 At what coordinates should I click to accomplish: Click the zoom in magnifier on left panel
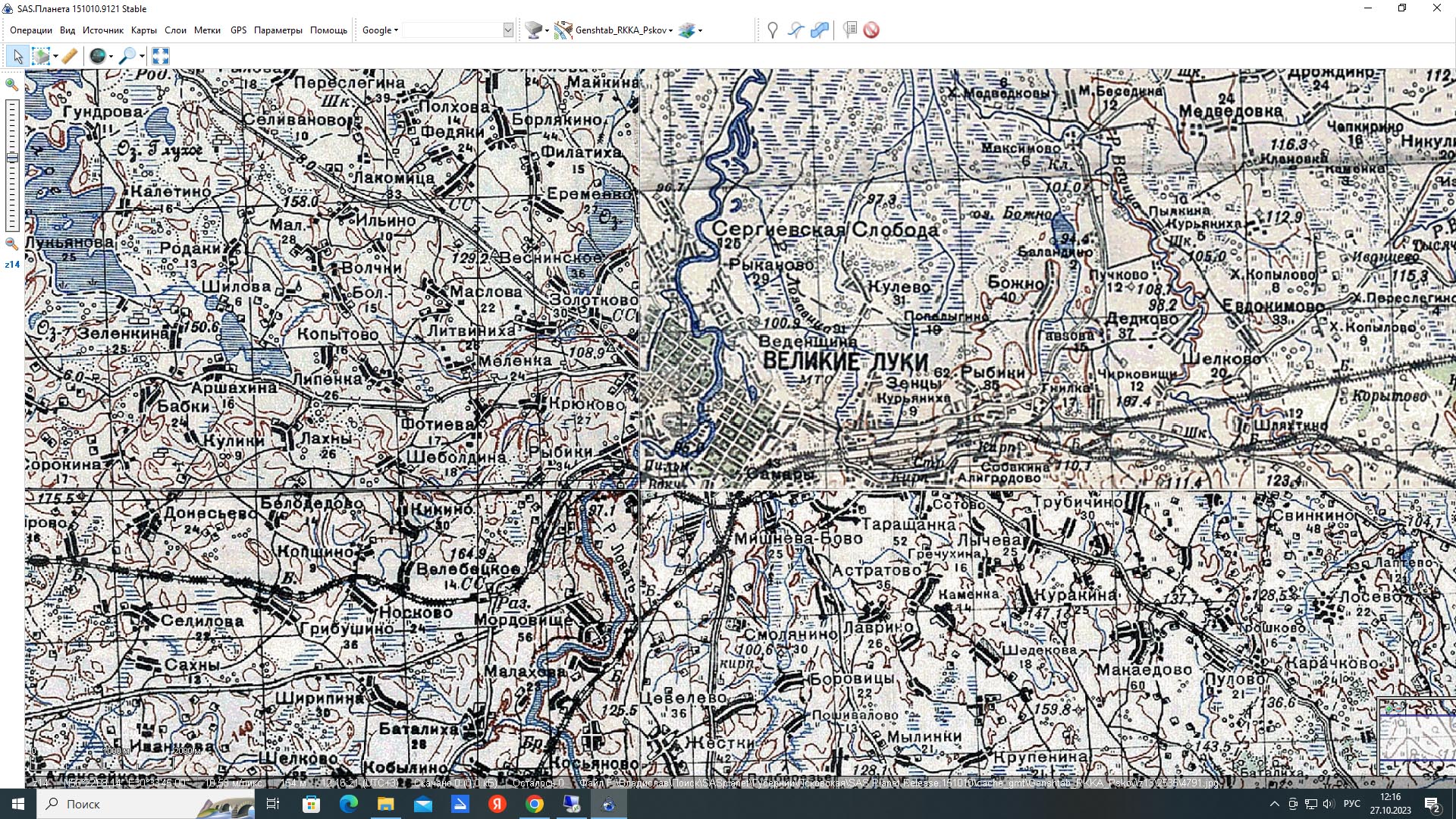(11, 84)
